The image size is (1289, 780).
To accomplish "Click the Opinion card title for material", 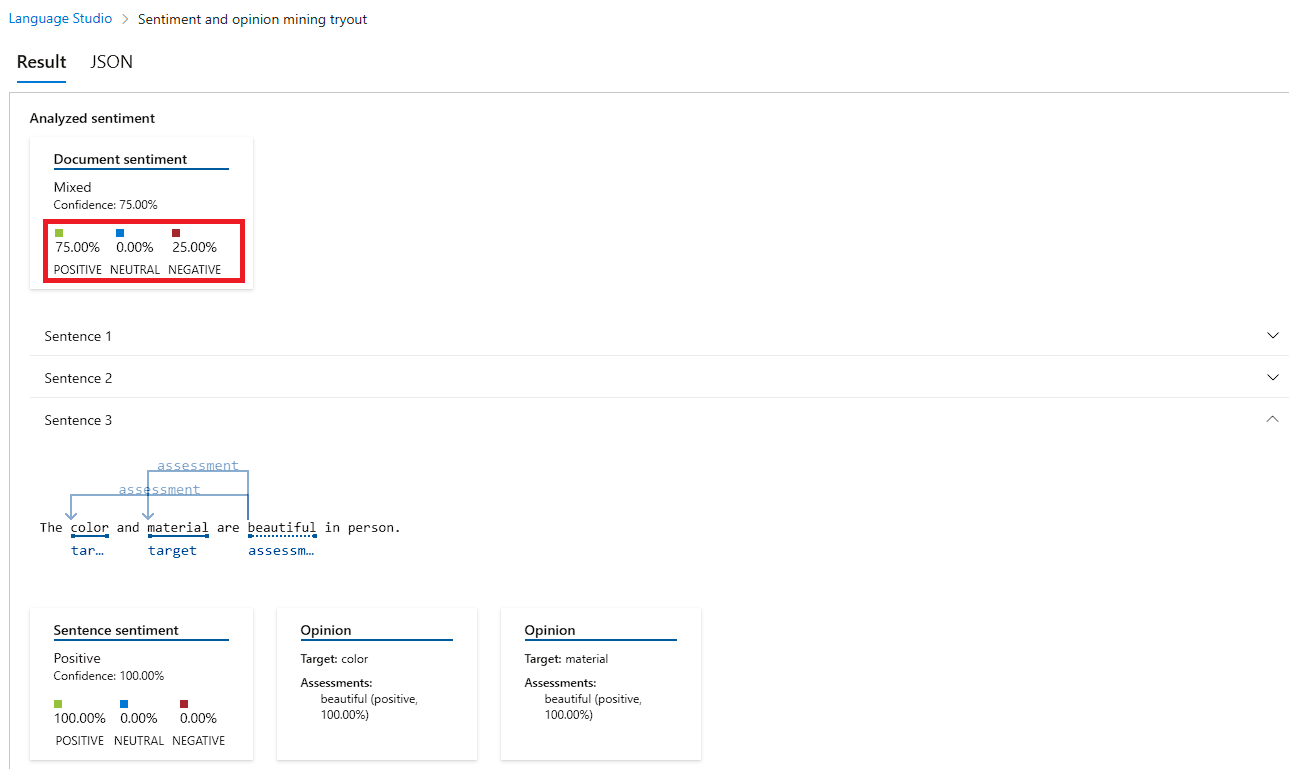I will tap(550, 630).
